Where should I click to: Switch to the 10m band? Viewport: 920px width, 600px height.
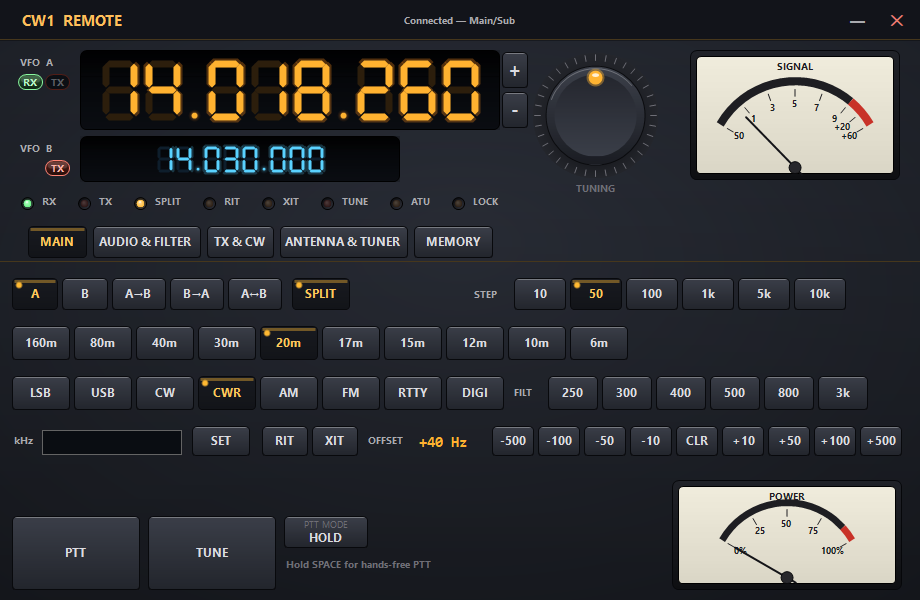(536, 343)
